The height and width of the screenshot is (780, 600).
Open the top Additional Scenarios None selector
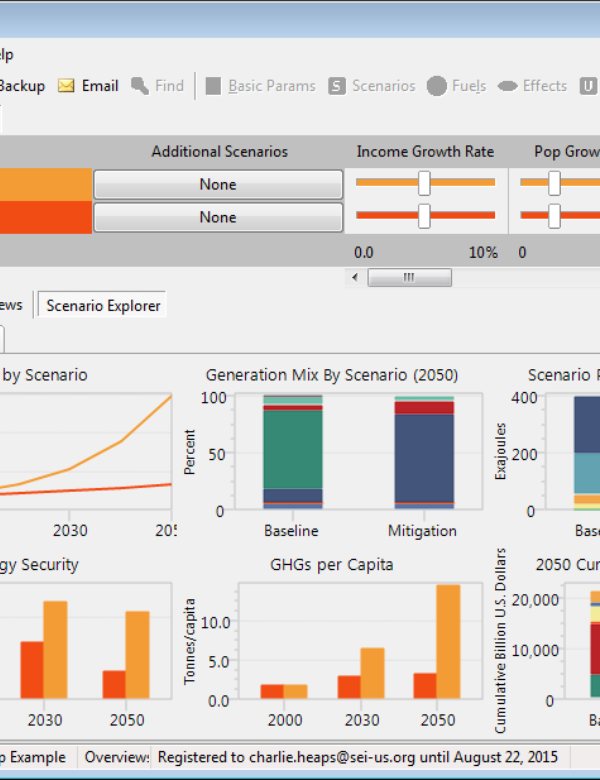click(218, 185)
